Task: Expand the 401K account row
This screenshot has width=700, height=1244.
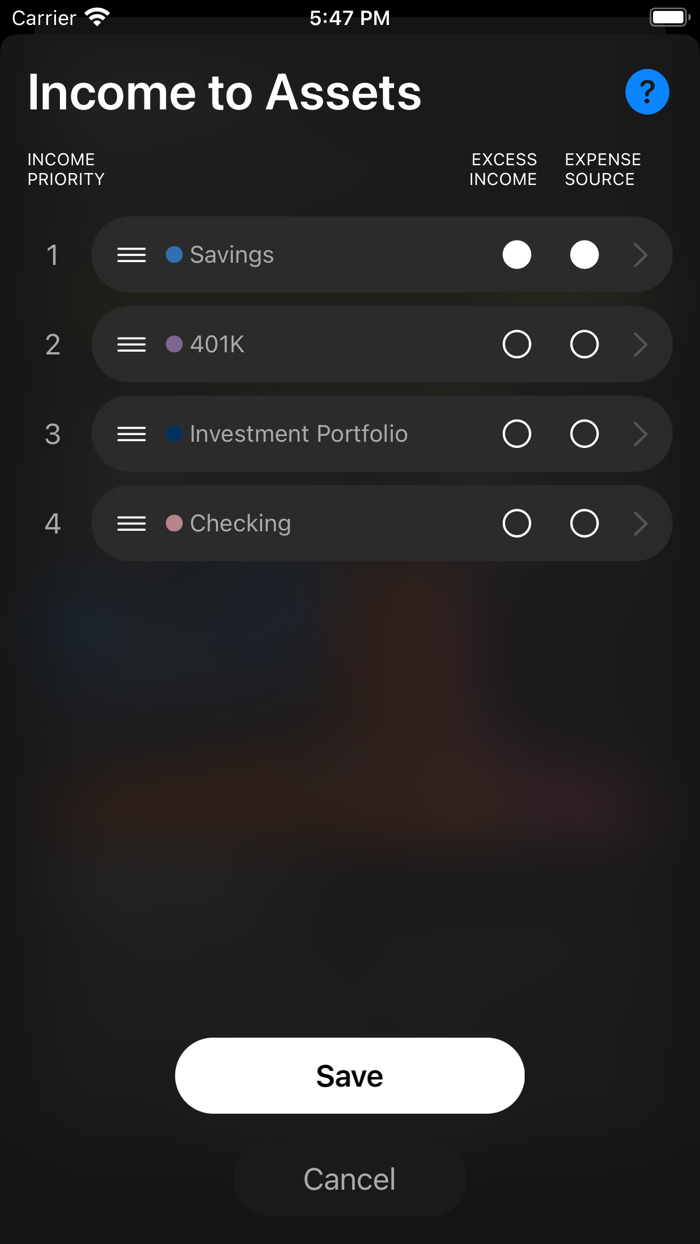Action: coord(640,344)
